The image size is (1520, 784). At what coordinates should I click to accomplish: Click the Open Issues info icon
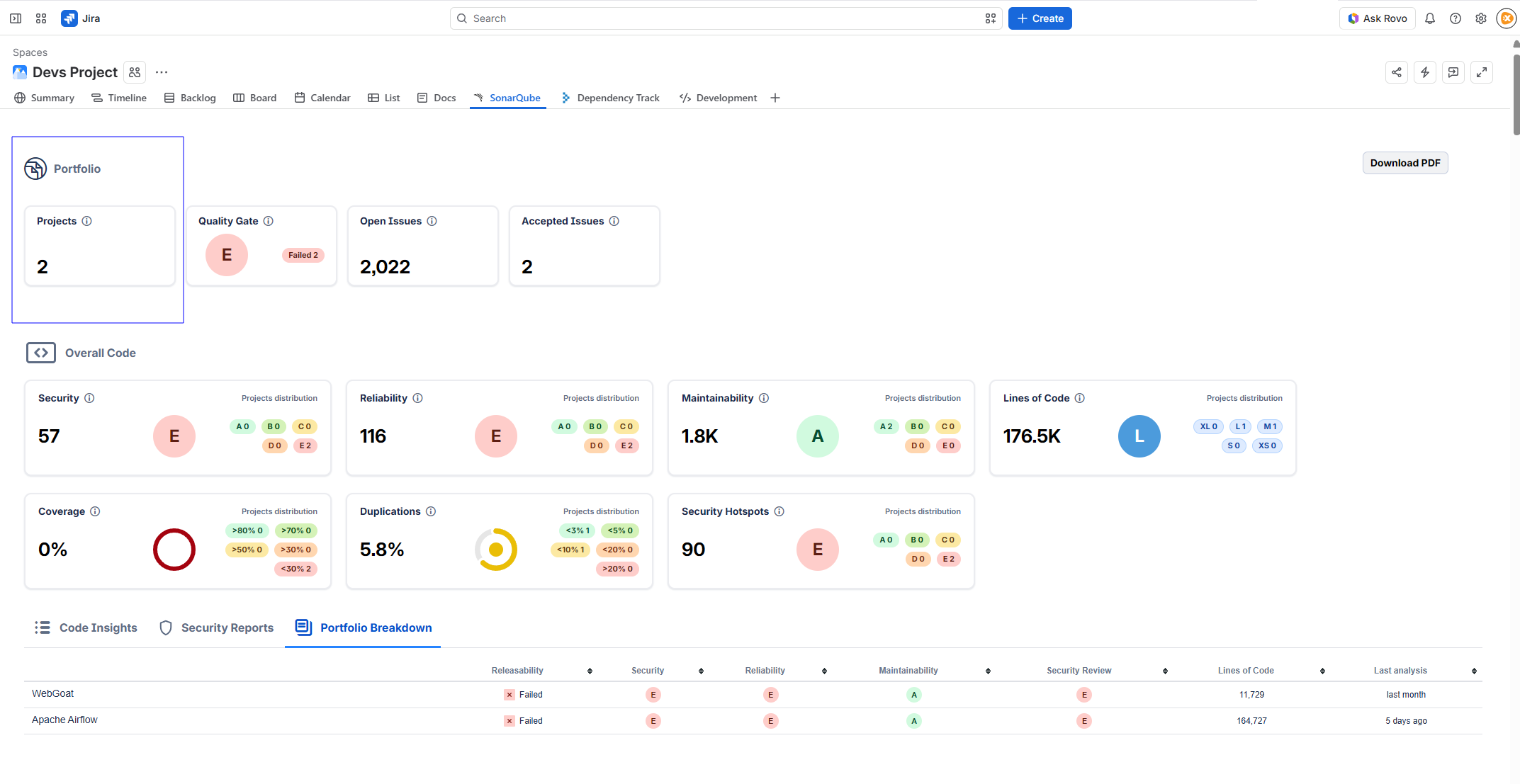pos(432,221)
